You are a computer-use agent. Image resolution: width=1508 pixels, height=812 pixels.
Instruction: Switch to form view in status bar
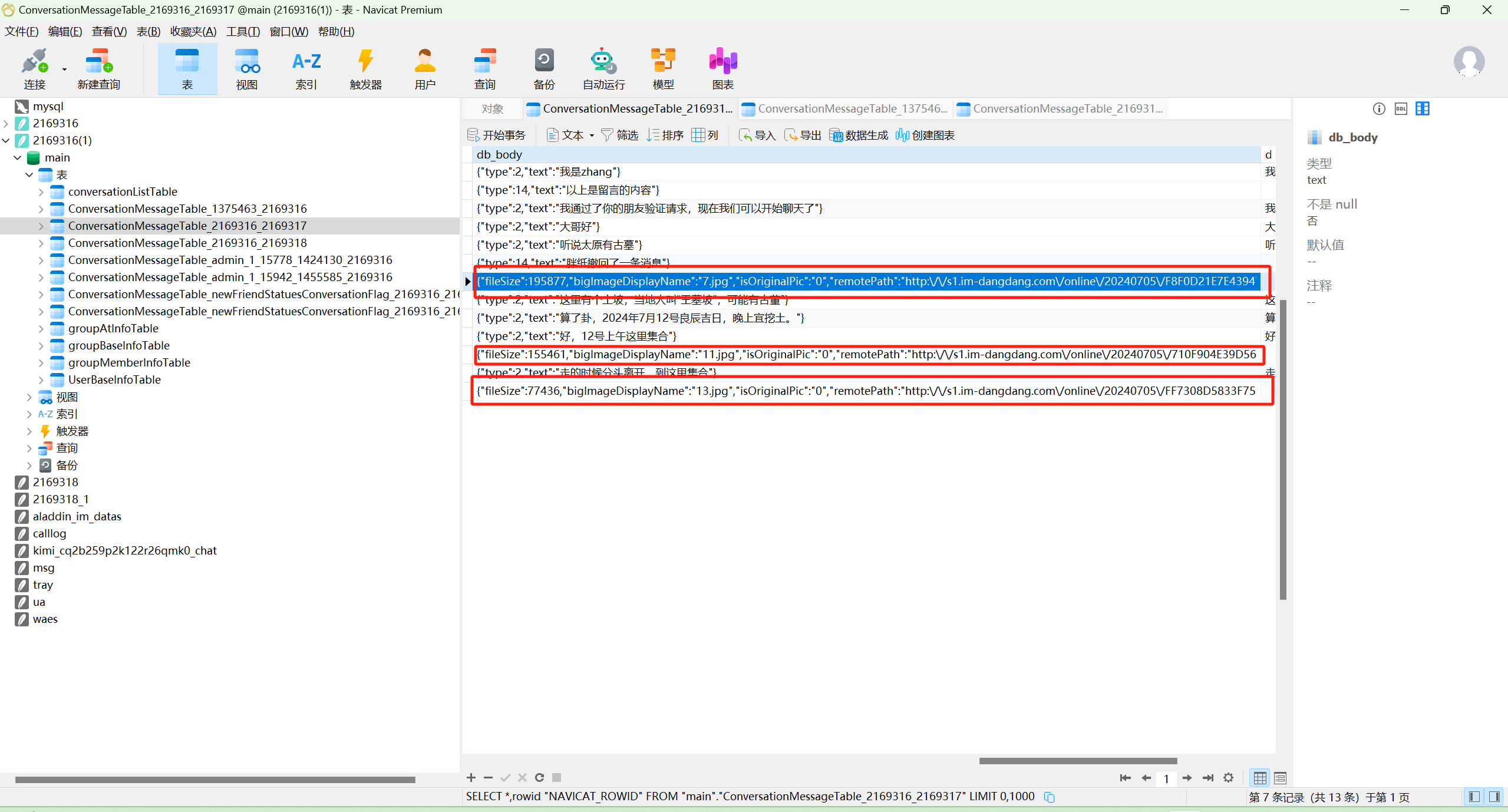[1280, 778]
